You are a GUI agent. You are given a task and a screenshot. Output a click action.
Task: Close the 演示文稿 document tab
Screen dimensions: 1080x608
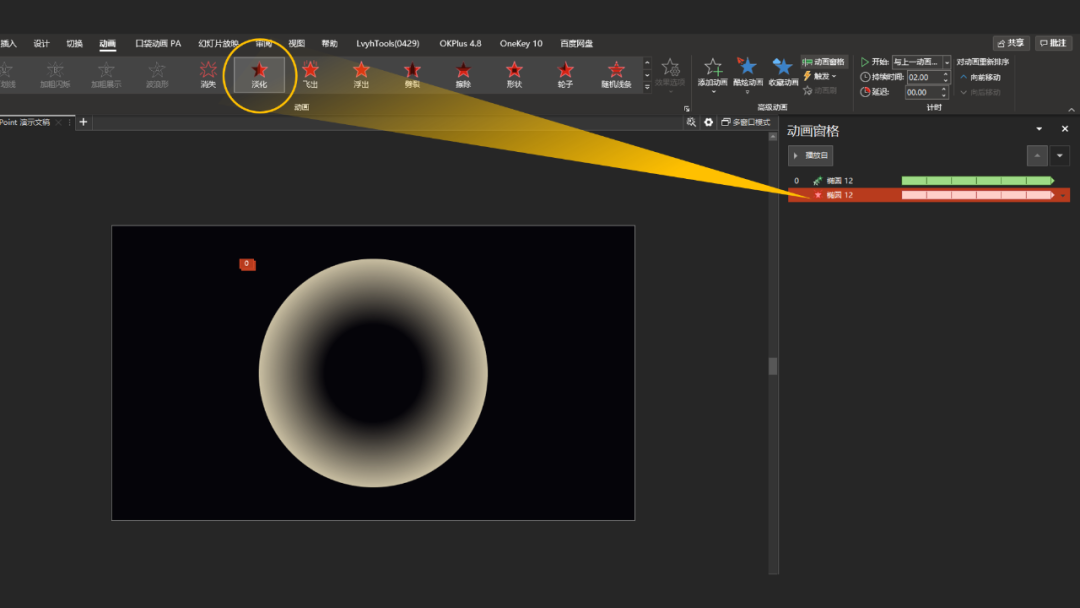pos(59,123)
